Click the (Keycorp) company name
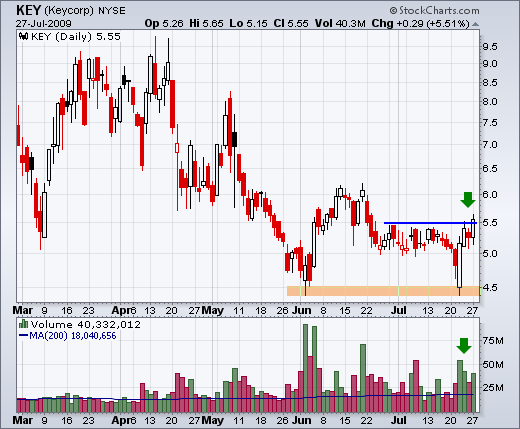The height and width of the screenshot is (429, 520). [69, 11]
